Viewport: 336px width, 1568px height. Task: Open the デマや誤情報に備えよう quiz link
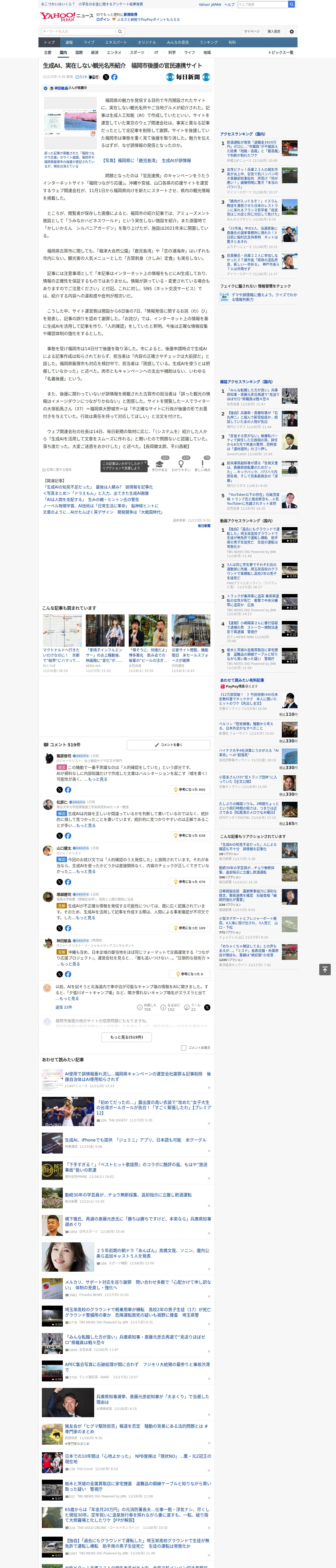(264, 297)
